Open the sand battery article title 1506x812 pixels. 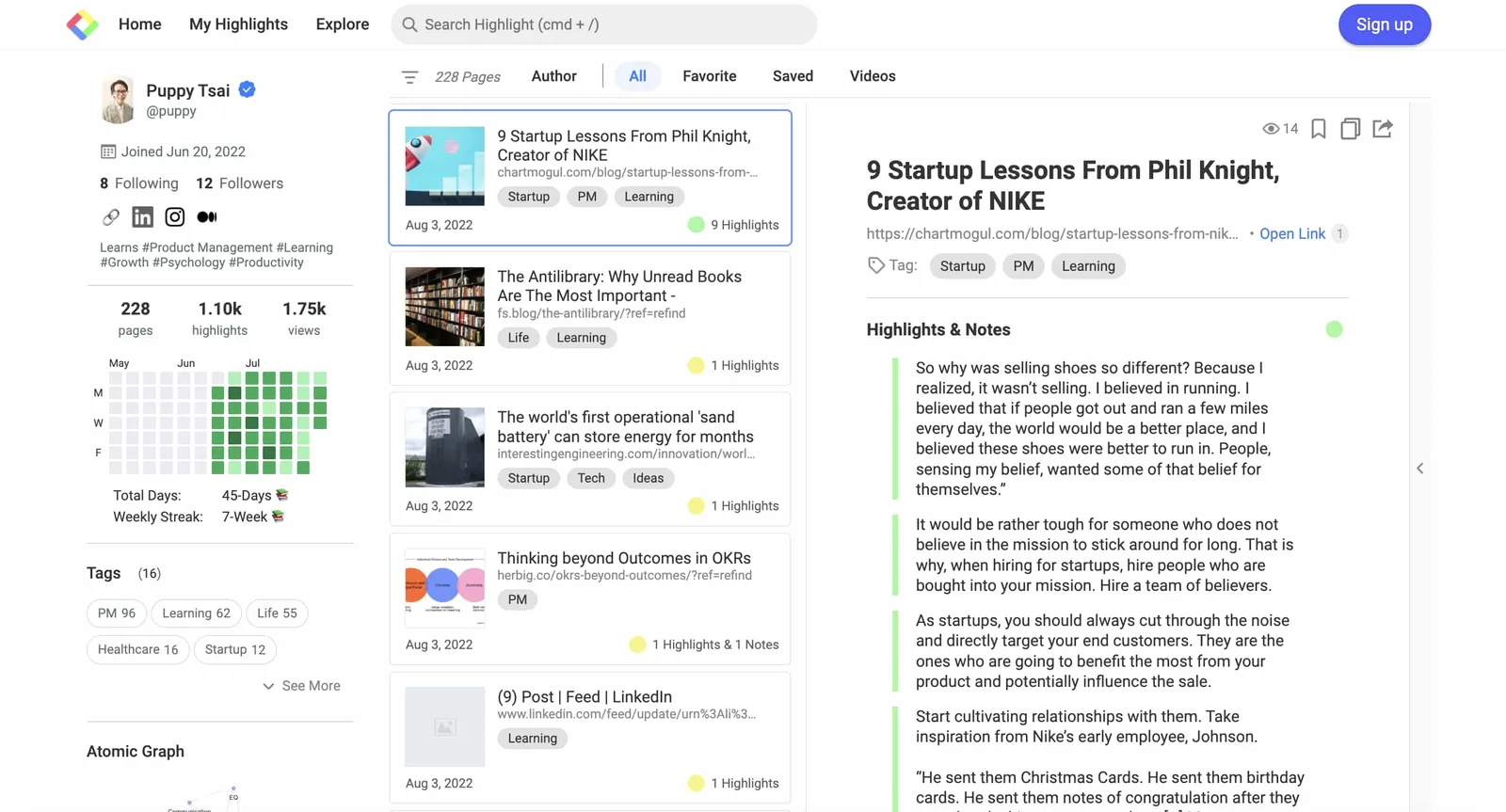coord(625,427)
